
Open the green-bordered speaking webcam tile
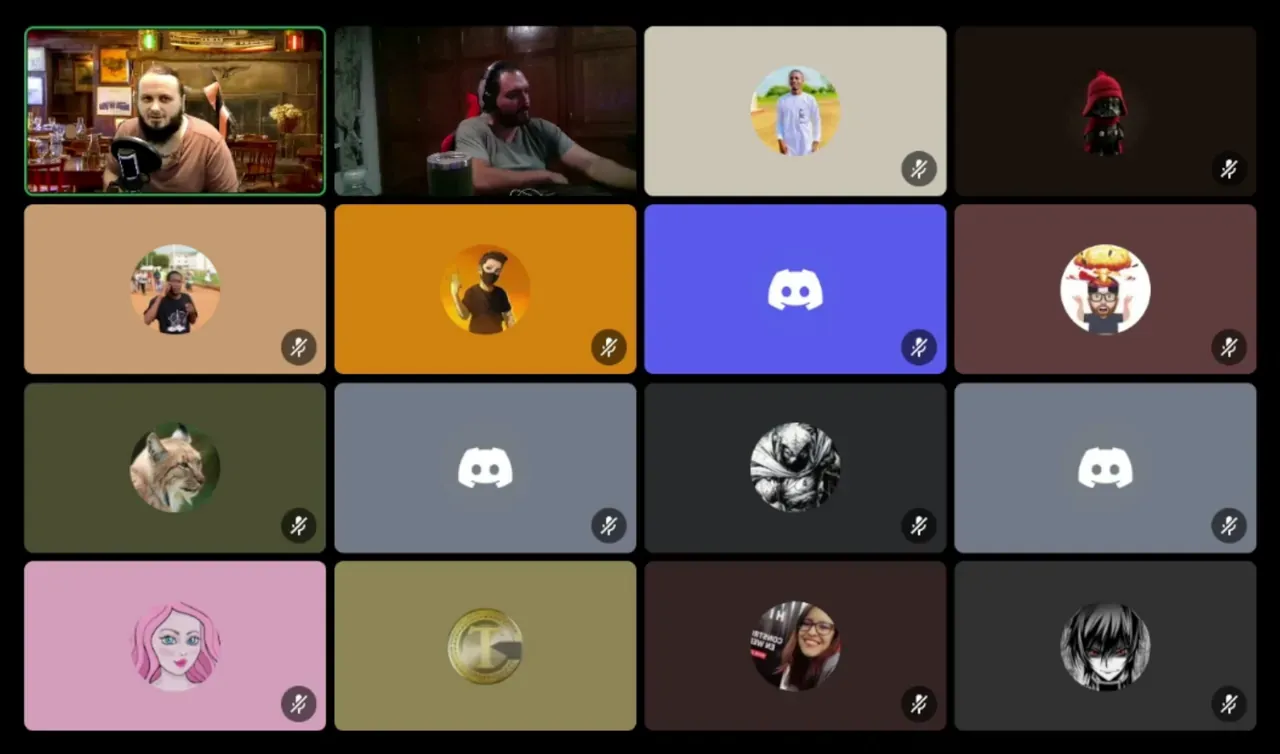click(x=175, y=111)
